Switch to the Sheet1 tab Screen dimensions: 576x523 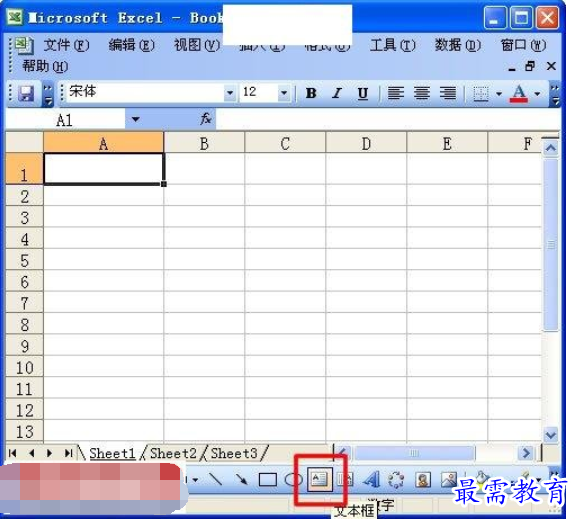pos(112,454)
